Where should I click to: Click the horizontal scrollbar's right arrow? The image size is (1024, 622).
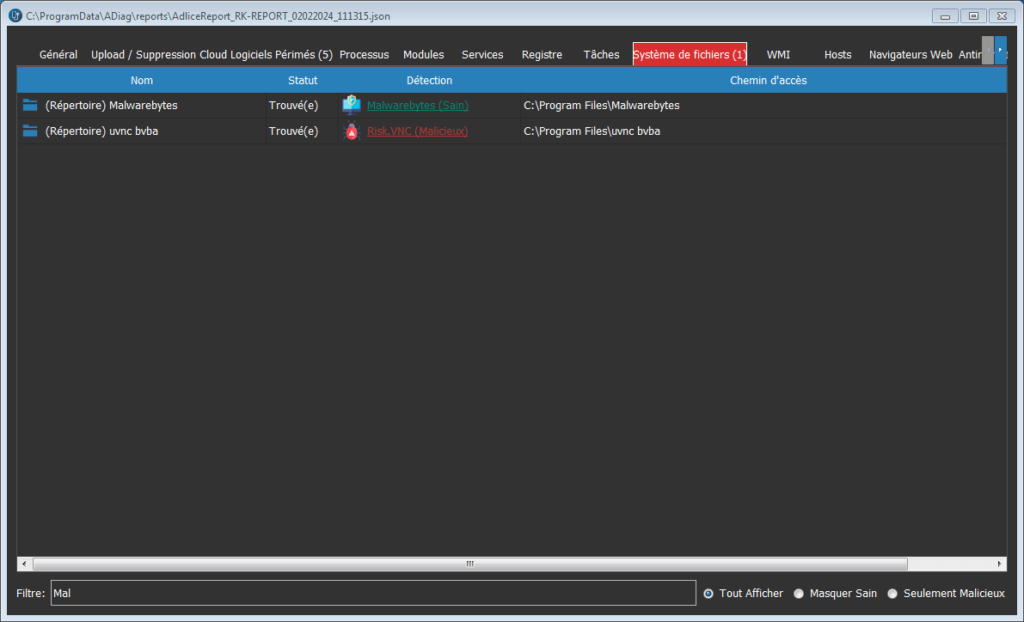pos(1000,564)
